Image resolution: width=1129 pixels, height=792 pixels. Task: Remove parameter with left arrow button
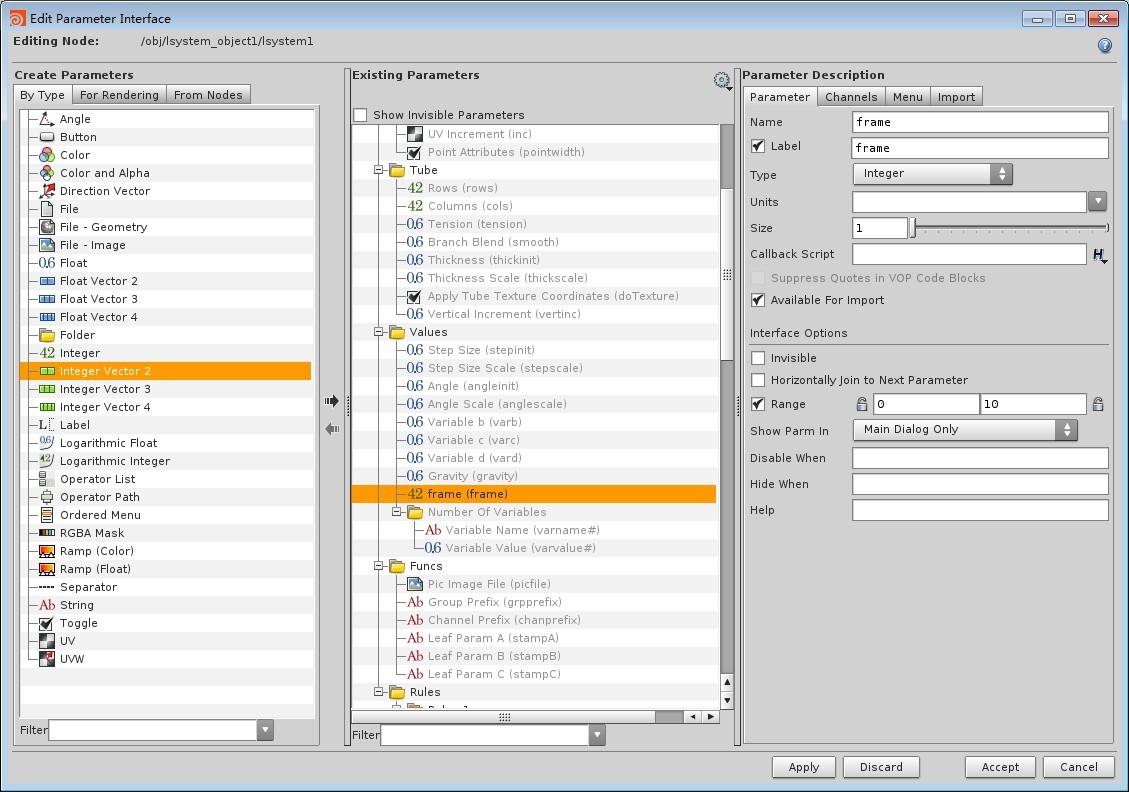[x=331, y=429]
